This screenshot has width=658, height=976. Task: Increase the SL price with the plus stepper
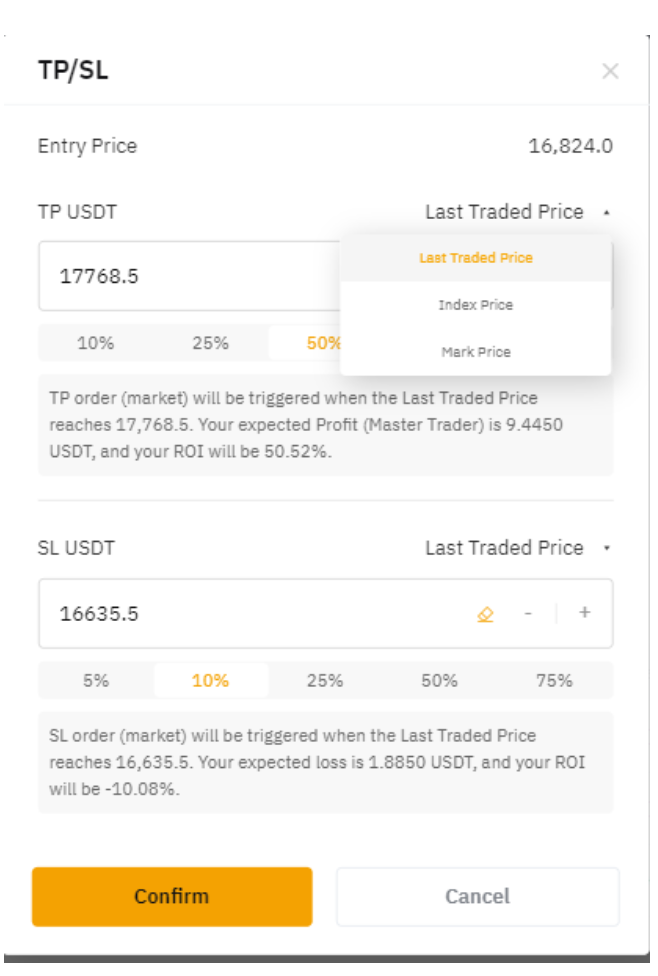click(x=585, y=613)
